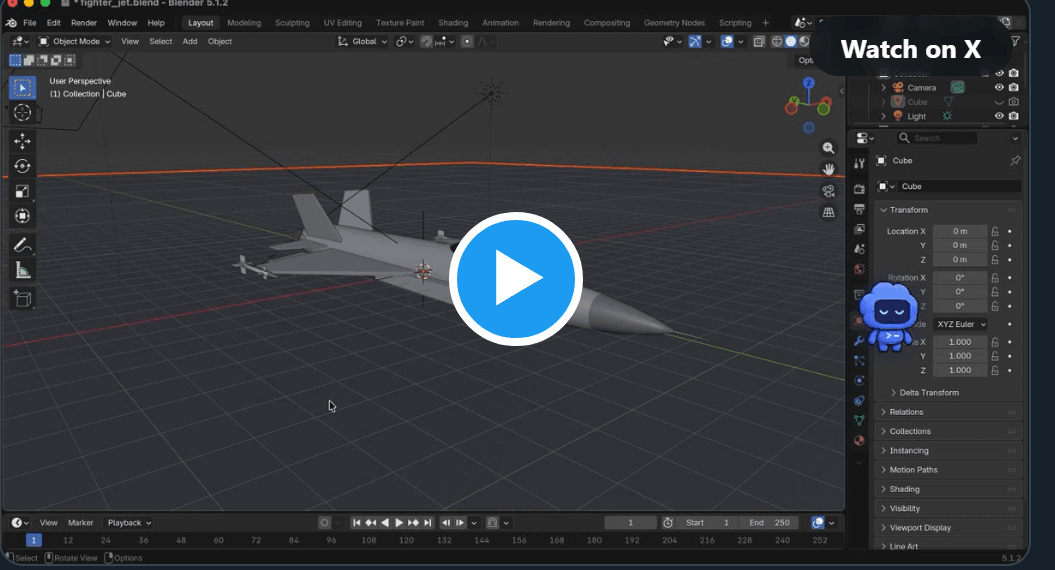Click the properties Search field
1055x570 pixels.
tap(937, 138)
